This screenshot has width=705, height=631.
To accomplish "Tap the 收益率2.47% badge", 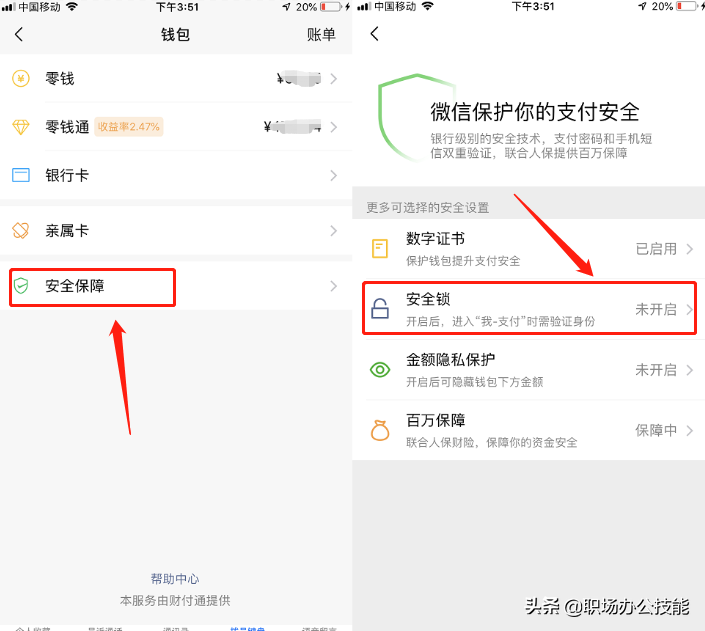I will click(129, 127).
